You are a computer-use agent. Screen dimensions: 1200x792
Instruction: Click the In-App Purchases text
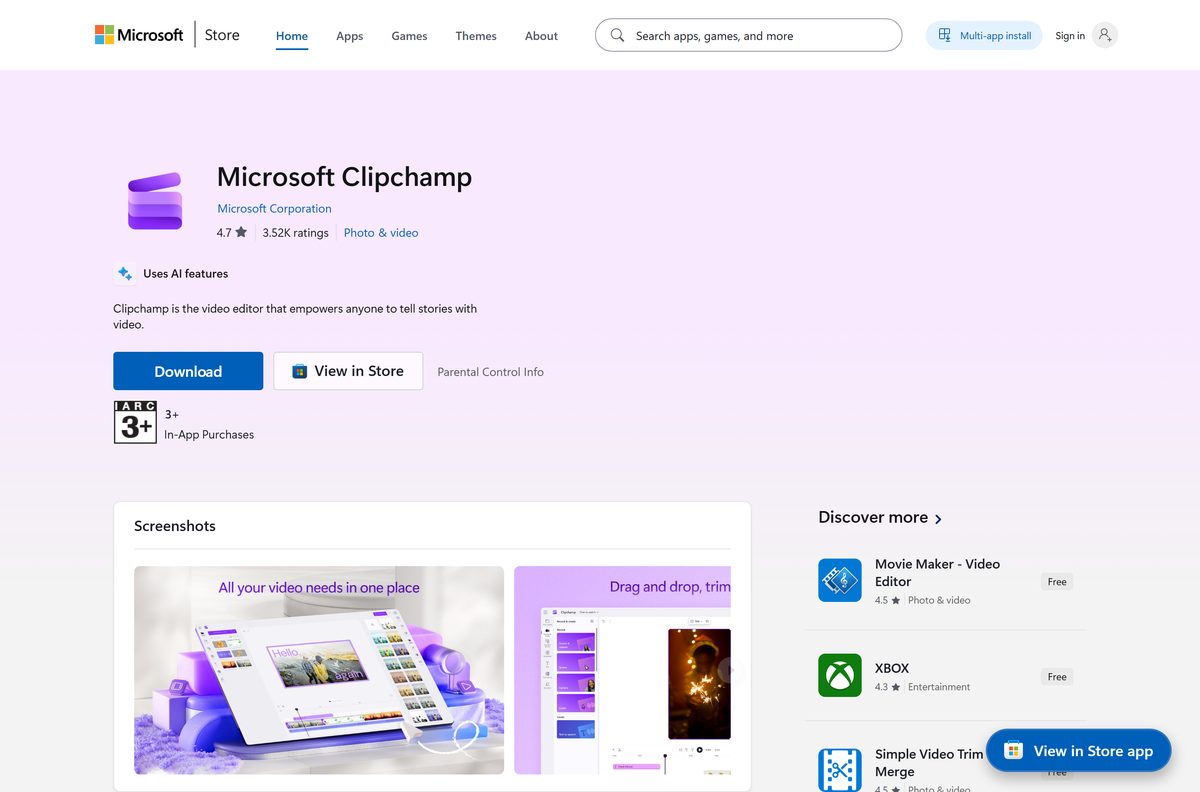(x=209, y=435)
